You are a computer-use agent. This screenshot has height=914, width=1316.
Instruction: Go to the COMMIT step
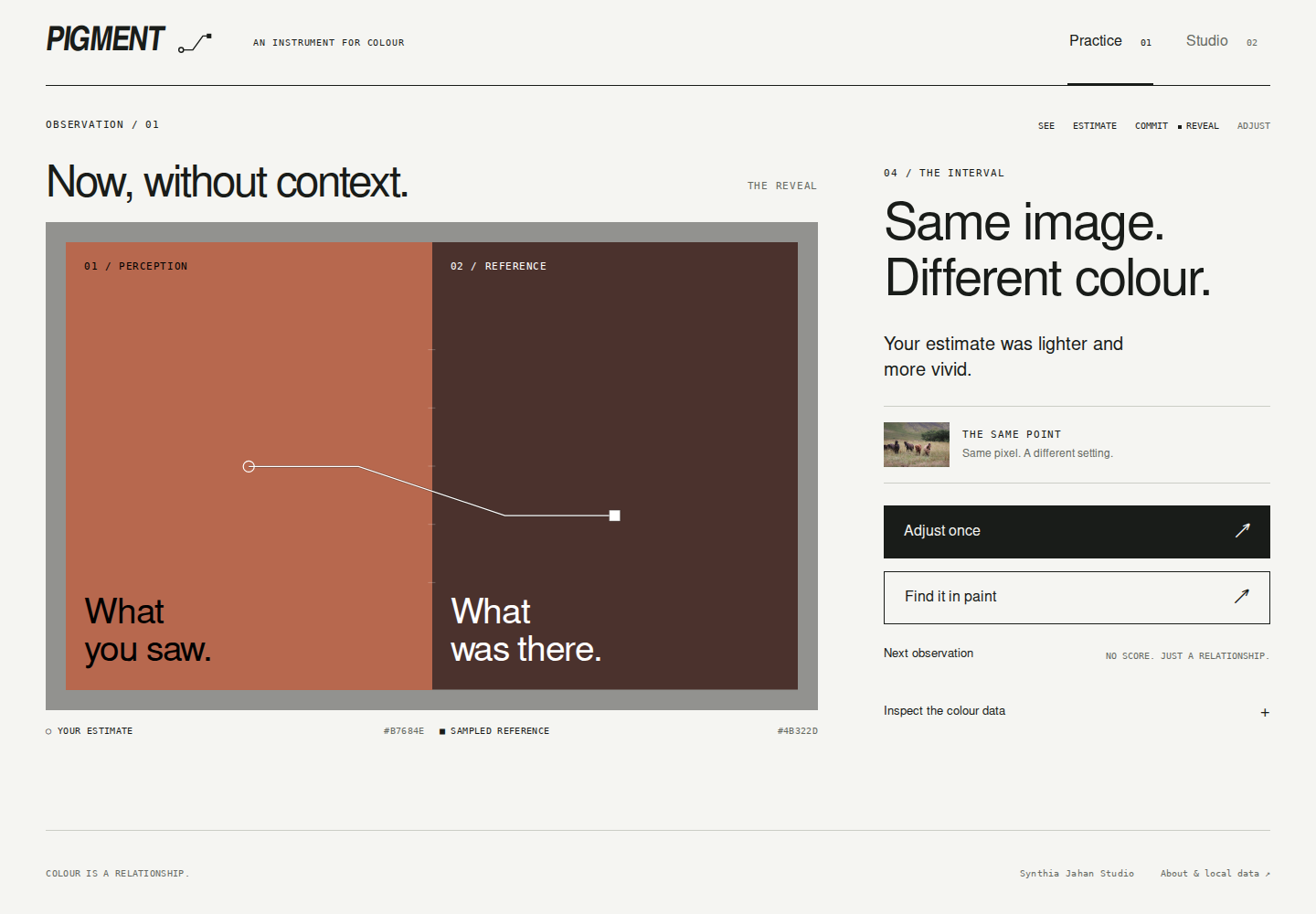(1151, 126)
